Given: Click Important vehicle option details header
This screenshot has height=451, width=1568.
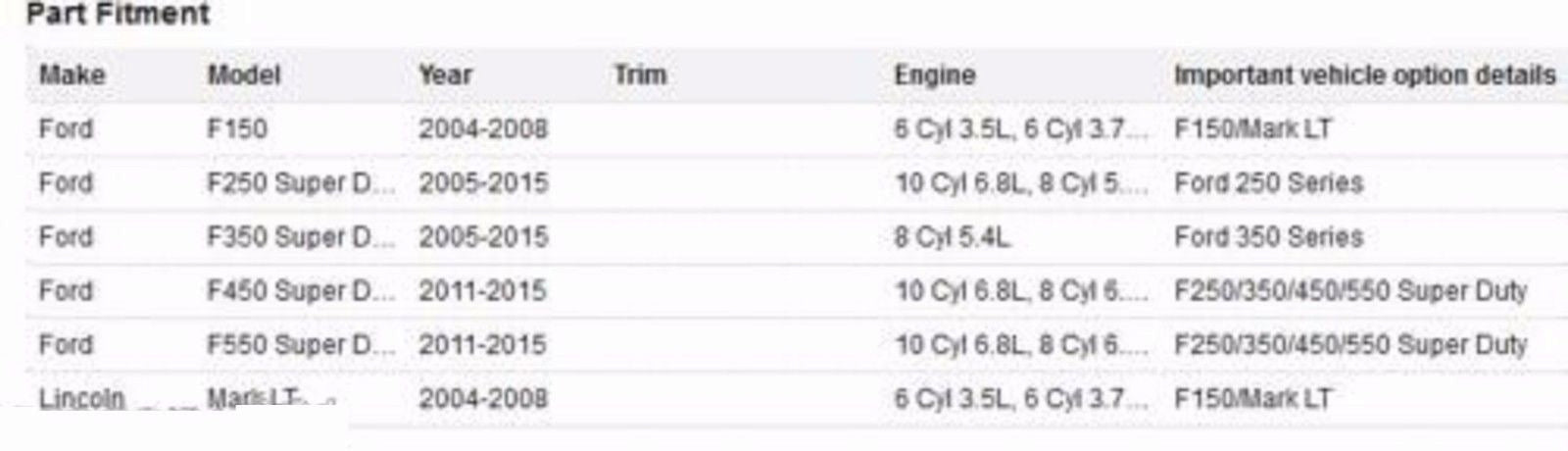Looking at the screenshot, I should point(1364,75).
